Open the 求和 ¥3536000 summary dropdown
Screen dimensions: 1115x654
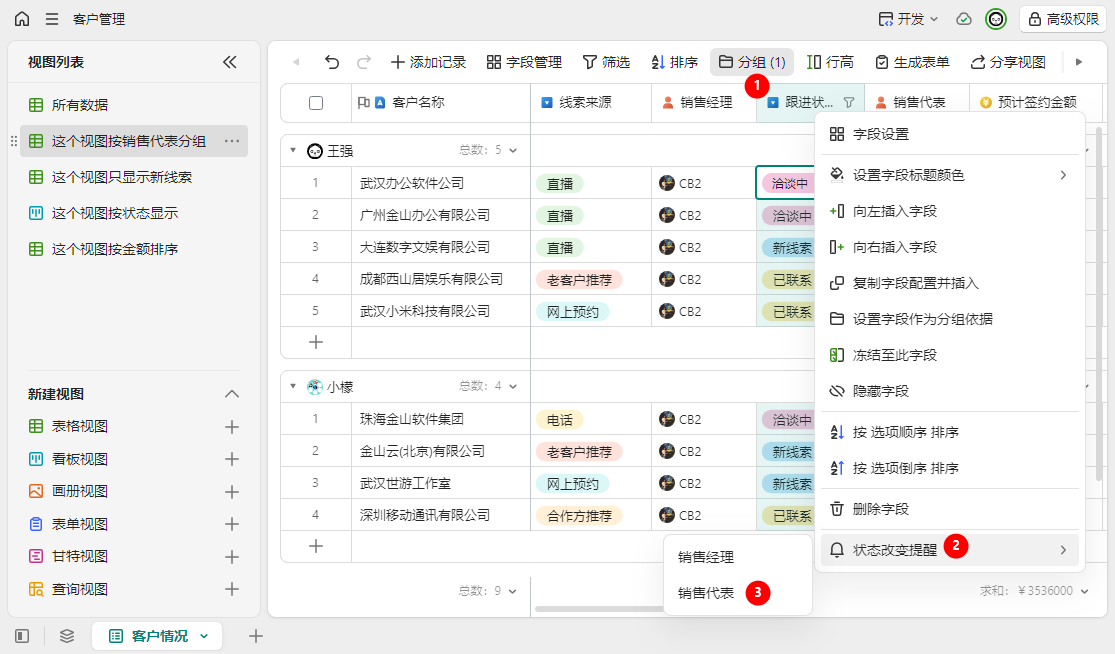coord(1034,591)
